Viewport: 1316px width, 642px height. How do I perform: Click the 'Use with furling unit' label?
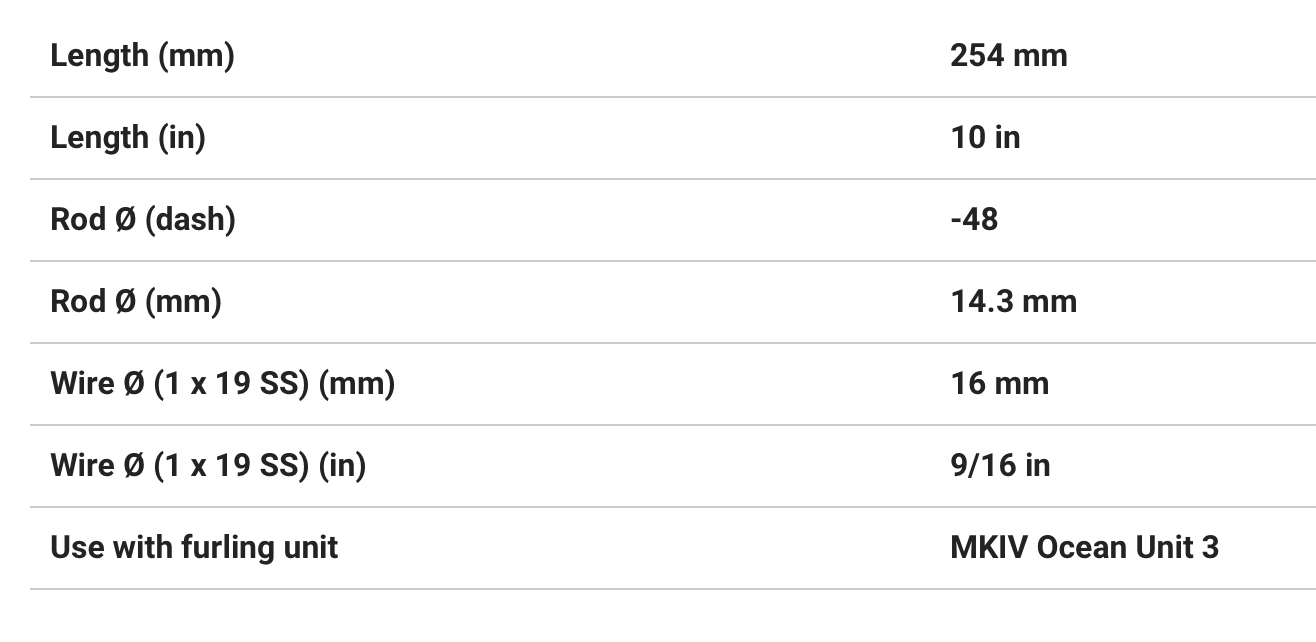tap(194, 547)
